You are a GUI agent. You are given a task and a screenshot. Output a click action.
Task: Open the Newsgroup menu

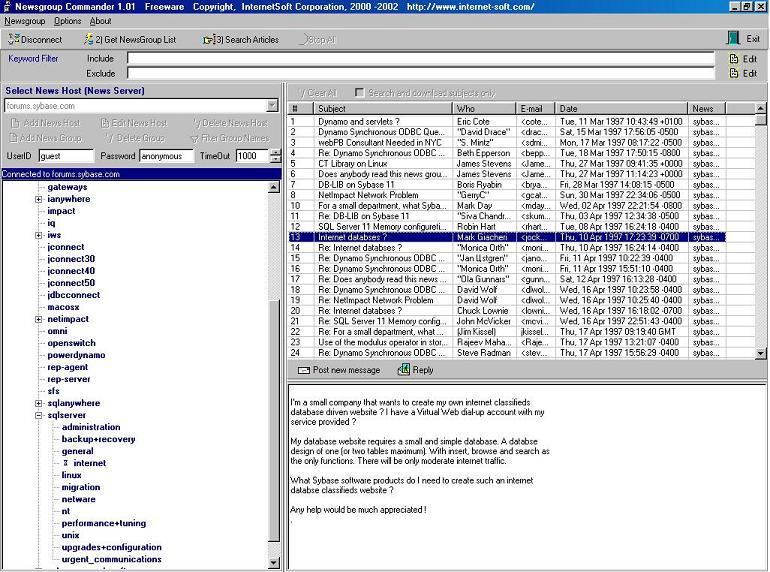point(25,21)
